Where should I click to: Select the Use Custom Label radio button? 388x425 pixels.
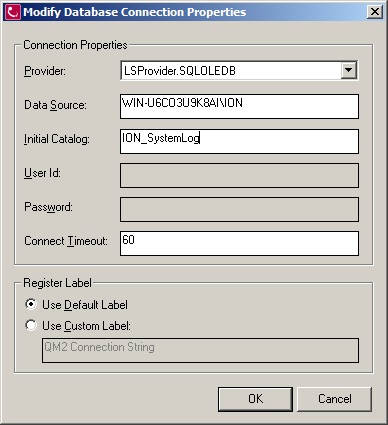31,325
